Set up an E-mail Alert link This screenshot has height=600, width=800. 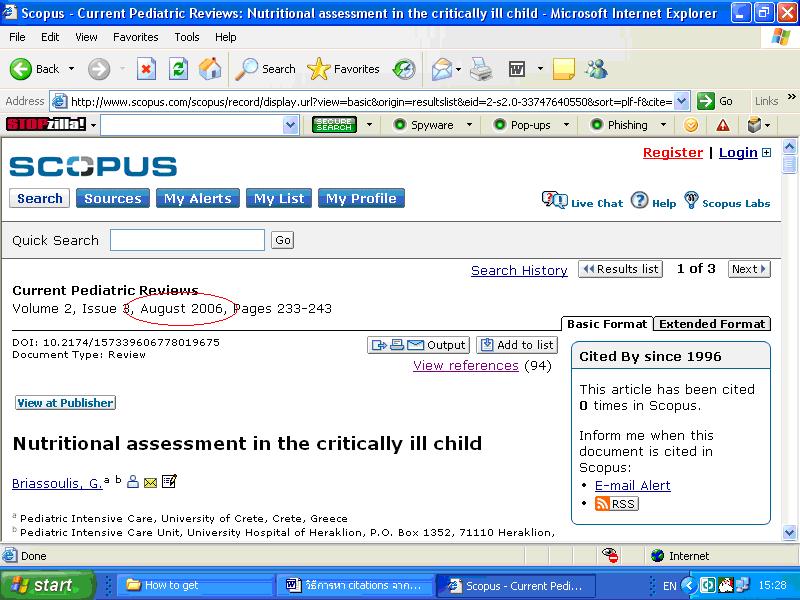click(633, 485)
